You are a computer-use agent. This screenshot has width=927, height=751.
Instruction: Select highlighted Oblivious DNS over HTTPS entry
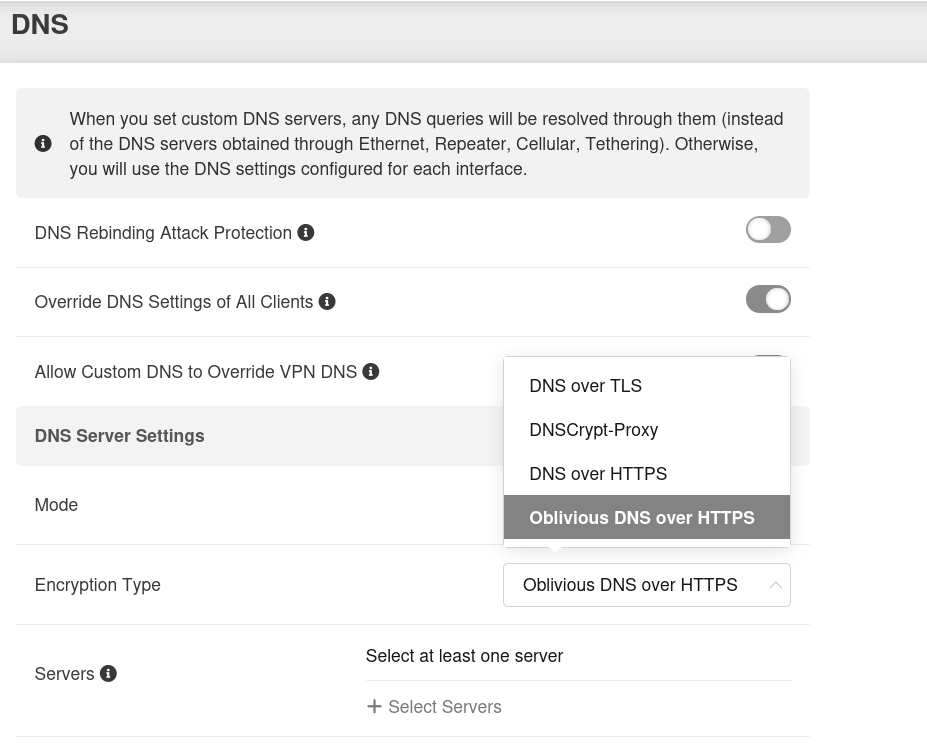[642, 518]
